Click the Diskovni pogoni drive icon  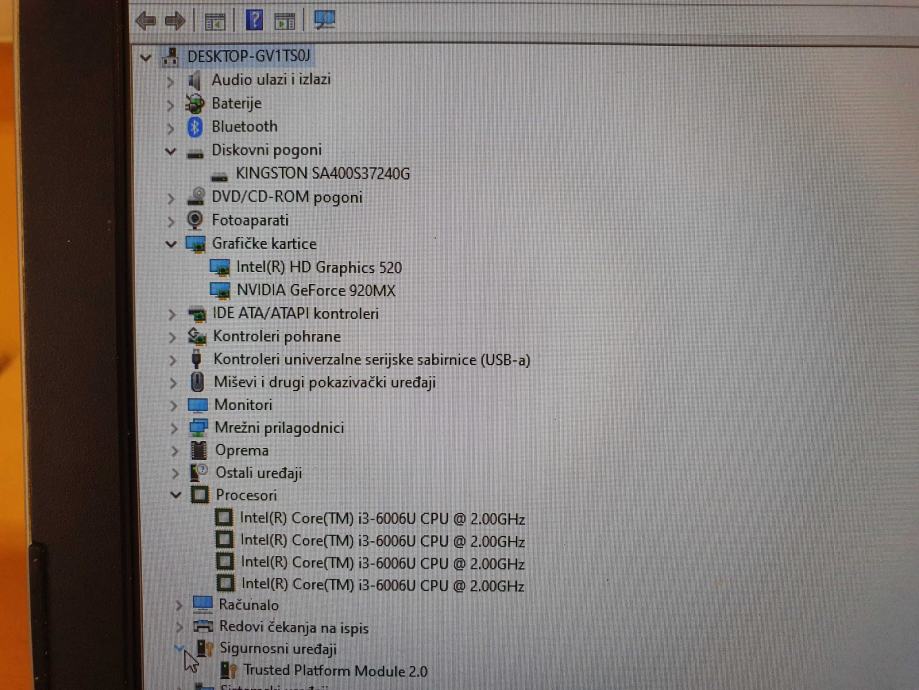pos(195,154)
